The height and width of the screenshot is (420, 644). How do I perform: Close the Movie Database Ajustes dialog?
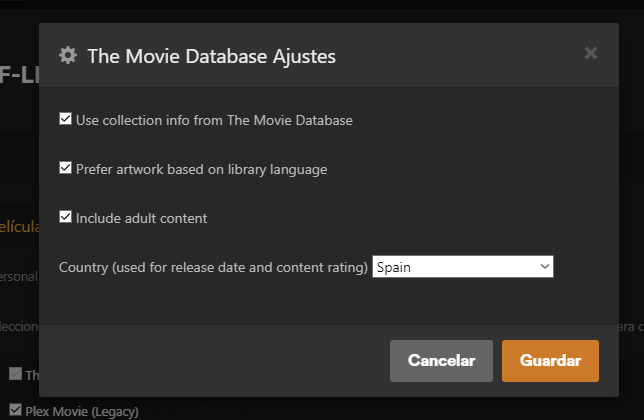(x=591, y=53)
